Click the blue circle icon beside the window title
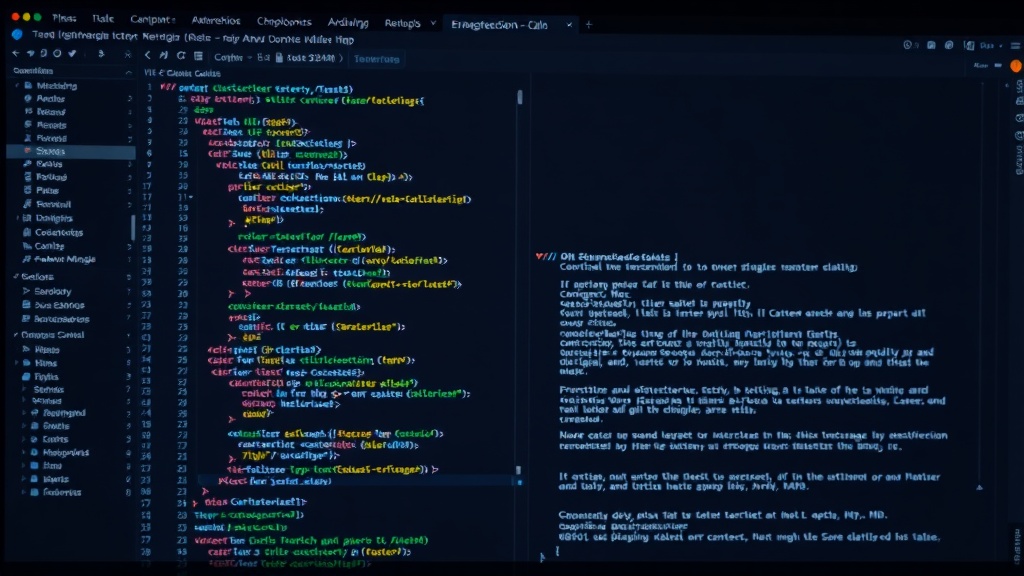The width and height of the screenshot is (1024, 576). coord(18,35)
